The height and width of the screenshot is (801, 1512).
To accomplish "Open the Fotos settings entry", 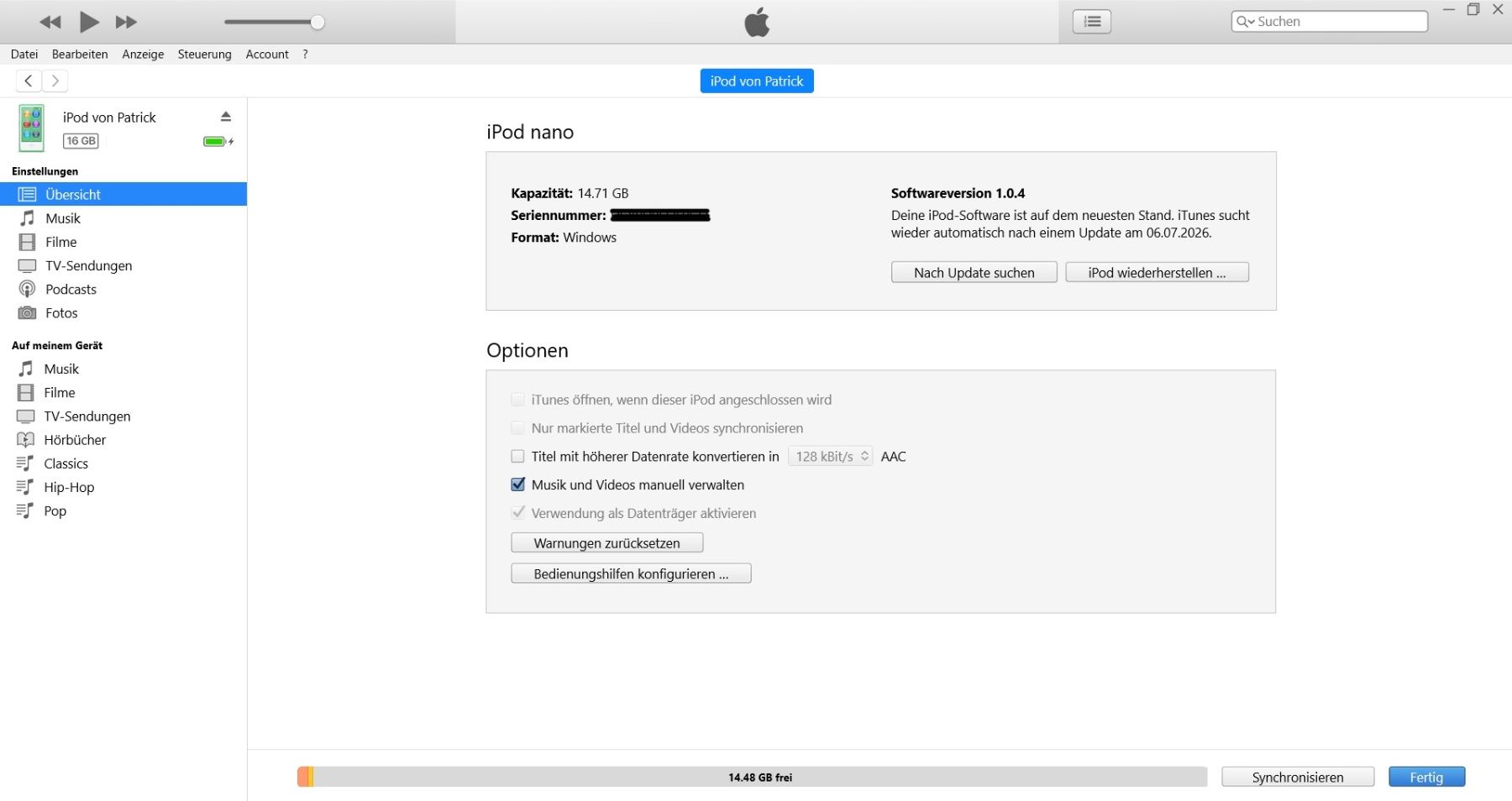I will (123, 312).
